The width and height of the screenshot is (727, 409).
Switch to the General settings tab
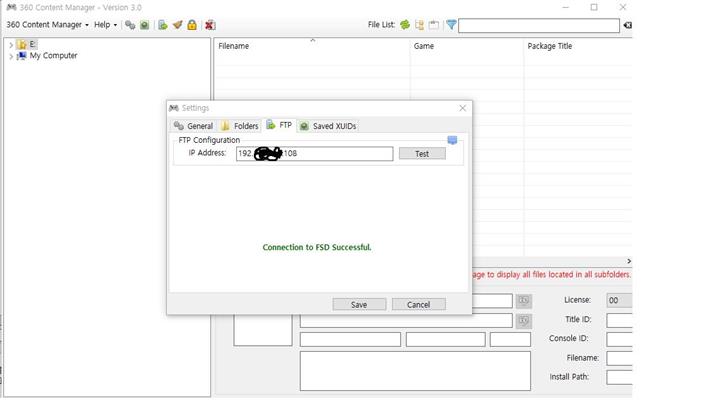pos(193,126)
